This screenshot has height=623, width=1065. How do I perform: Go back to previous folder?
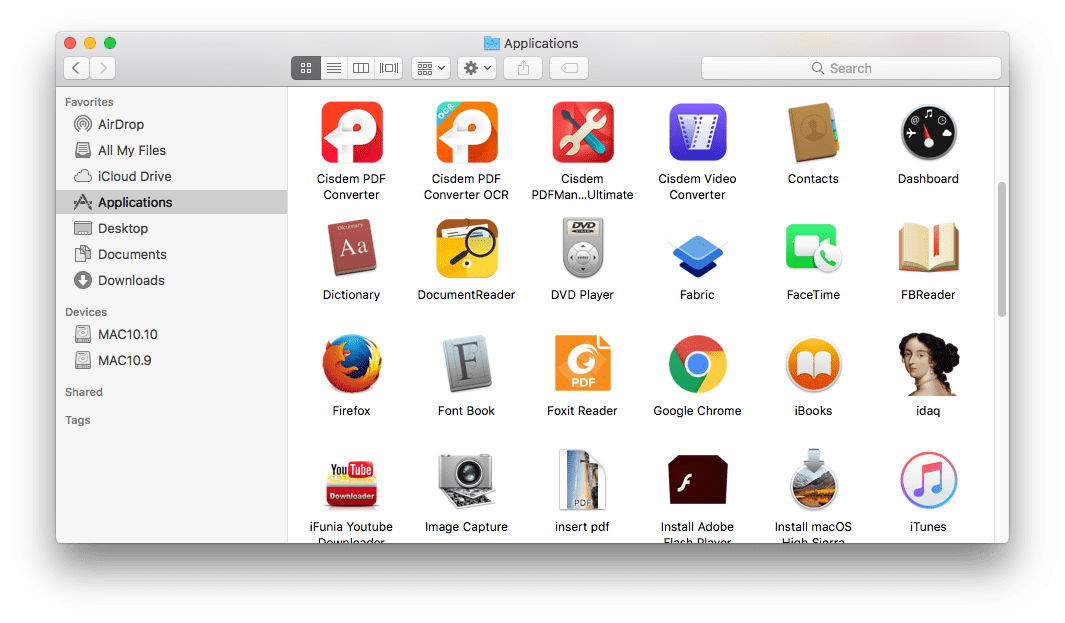coord(76,68)
